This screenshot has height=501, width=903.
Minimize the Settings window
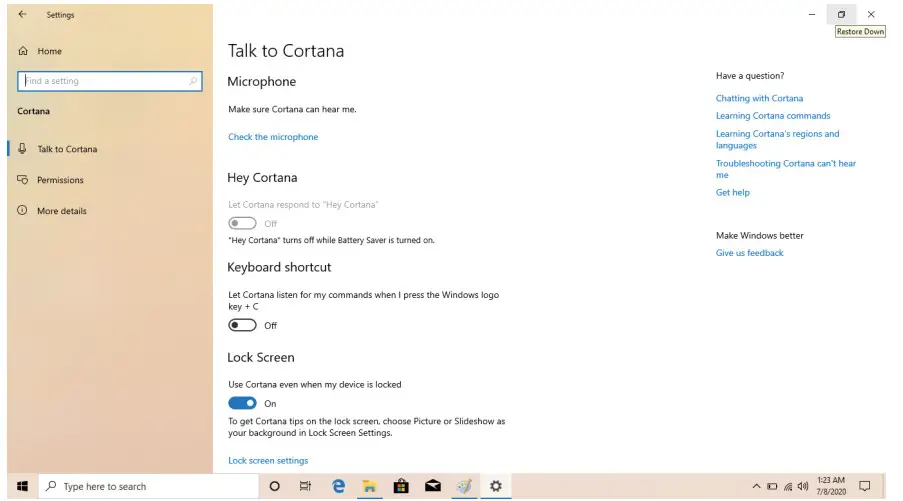(x=812, y=14)
